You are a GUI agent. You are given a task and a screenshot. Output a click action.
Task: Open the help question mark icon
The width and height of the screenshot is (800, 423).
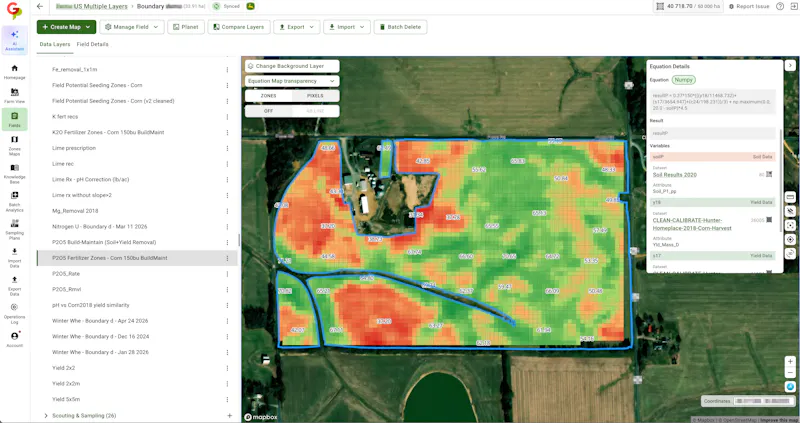click(x=780, y=7)
